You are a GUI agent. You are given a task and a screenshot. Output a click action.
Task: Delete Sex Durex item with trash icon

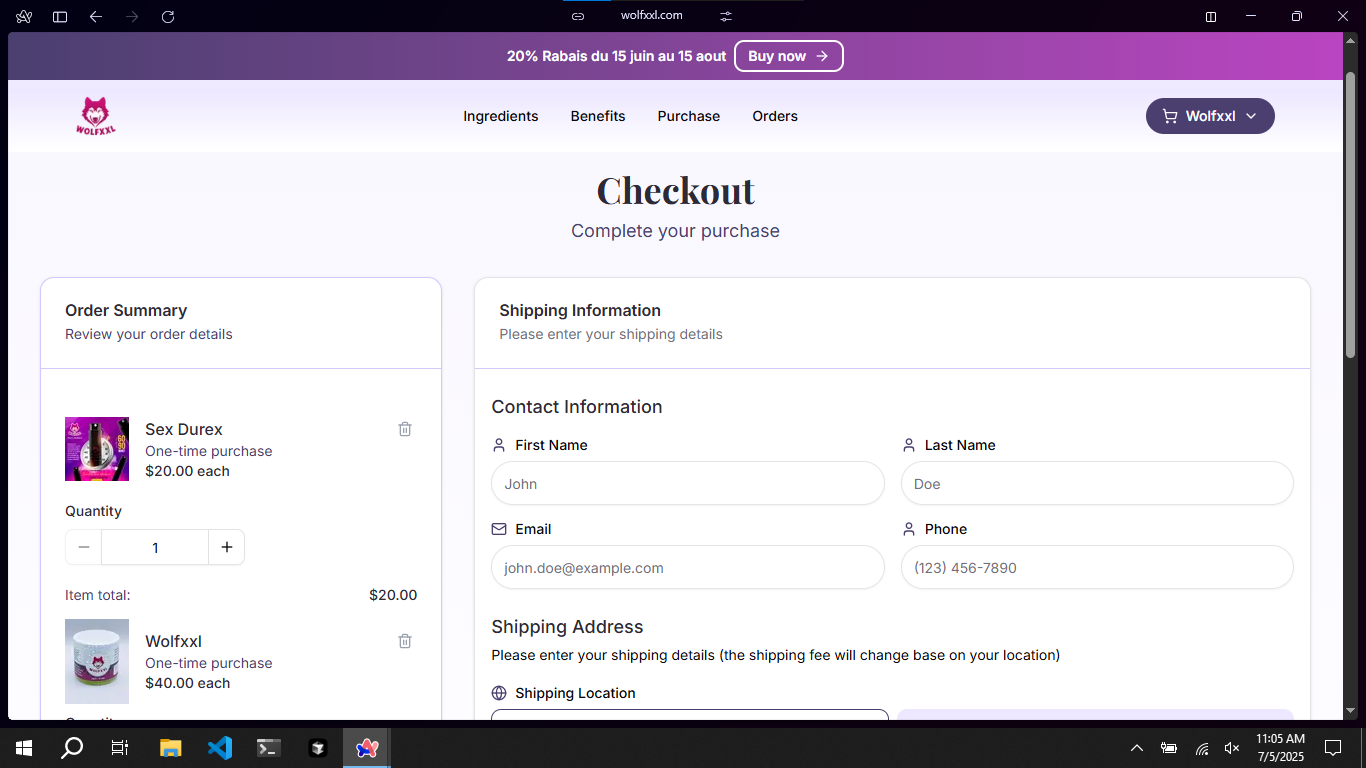coord(405,429)
